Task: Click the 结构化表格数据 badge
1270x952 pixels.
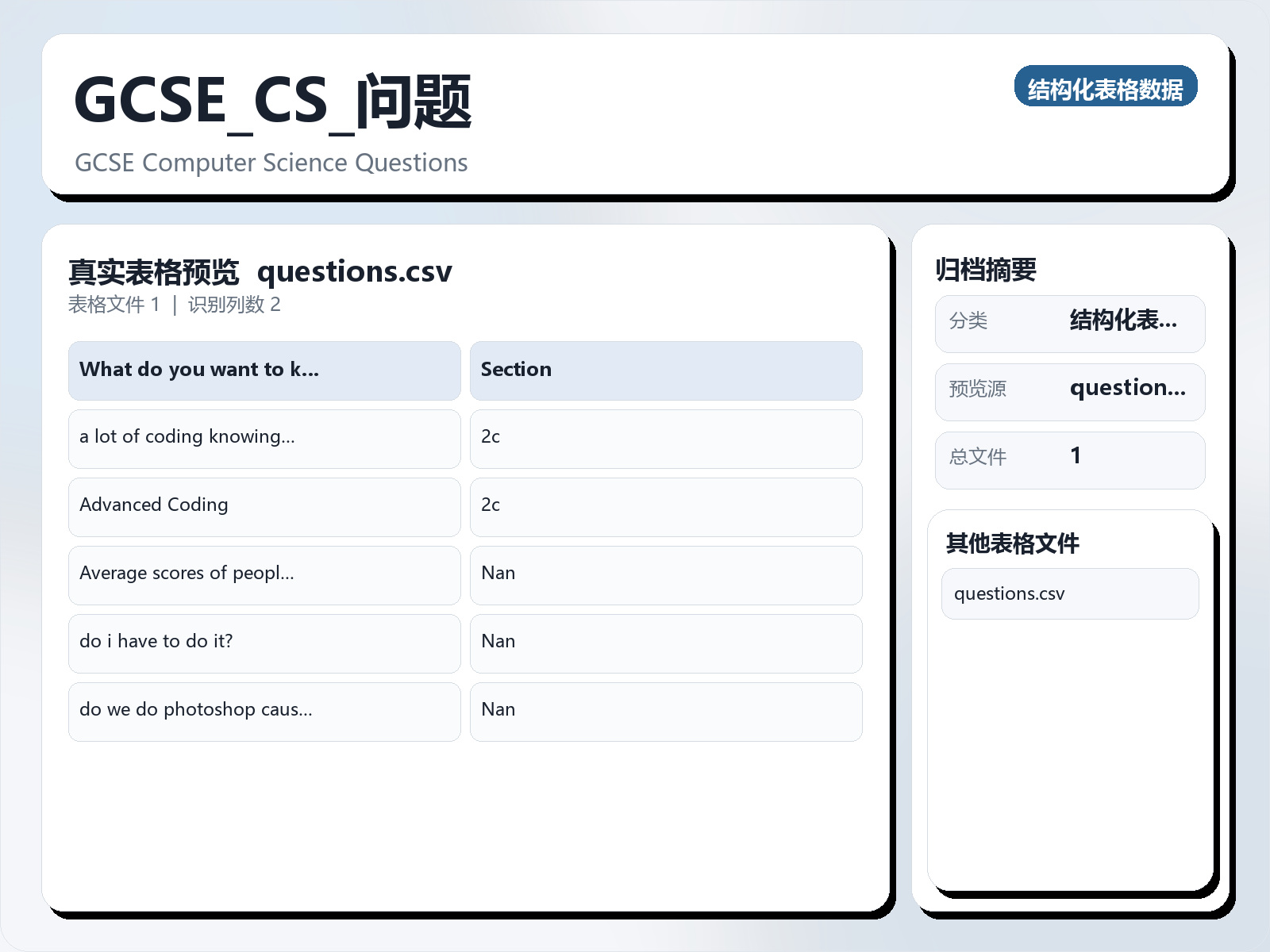Action: [x=1106, y=87]
